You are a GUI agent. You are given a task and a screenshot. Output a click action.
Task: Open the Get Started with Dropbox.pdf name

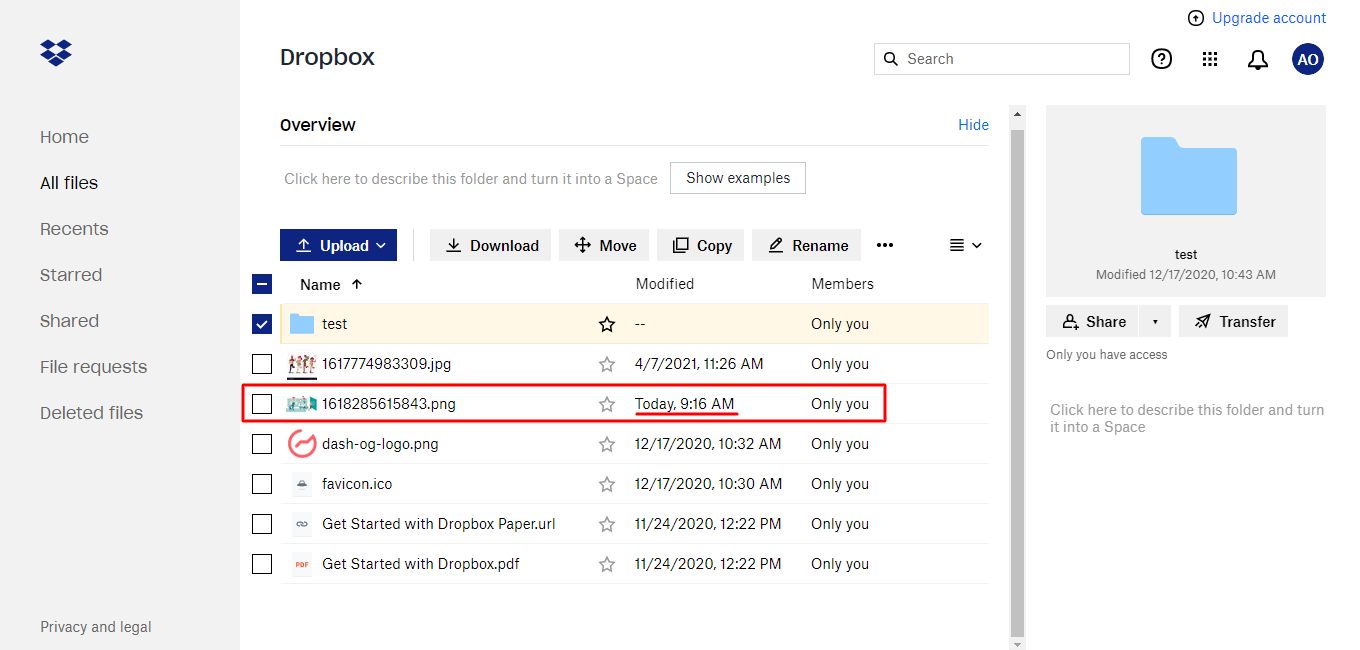[421, 564]
